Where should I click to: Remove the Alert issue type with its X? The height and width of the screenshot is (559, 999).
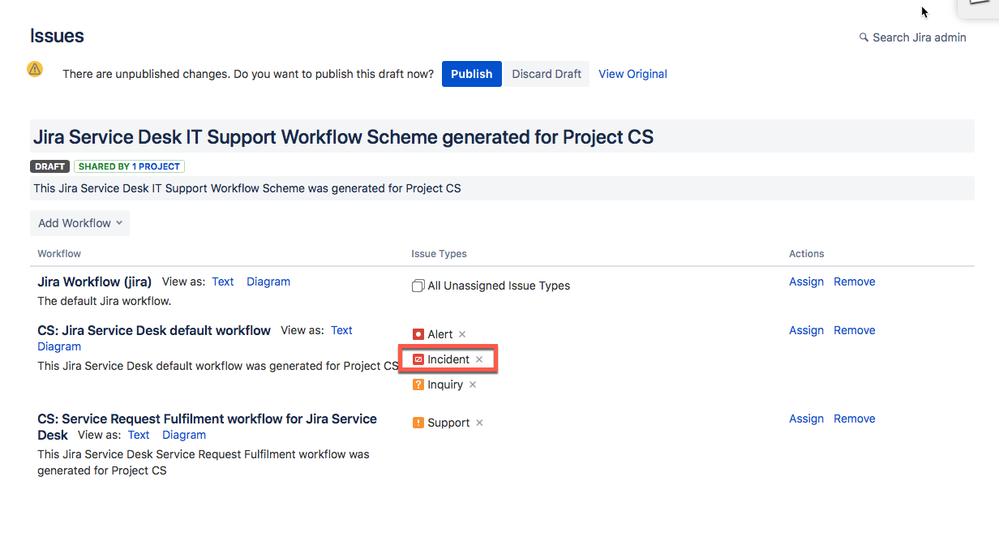tap(463, 334)
